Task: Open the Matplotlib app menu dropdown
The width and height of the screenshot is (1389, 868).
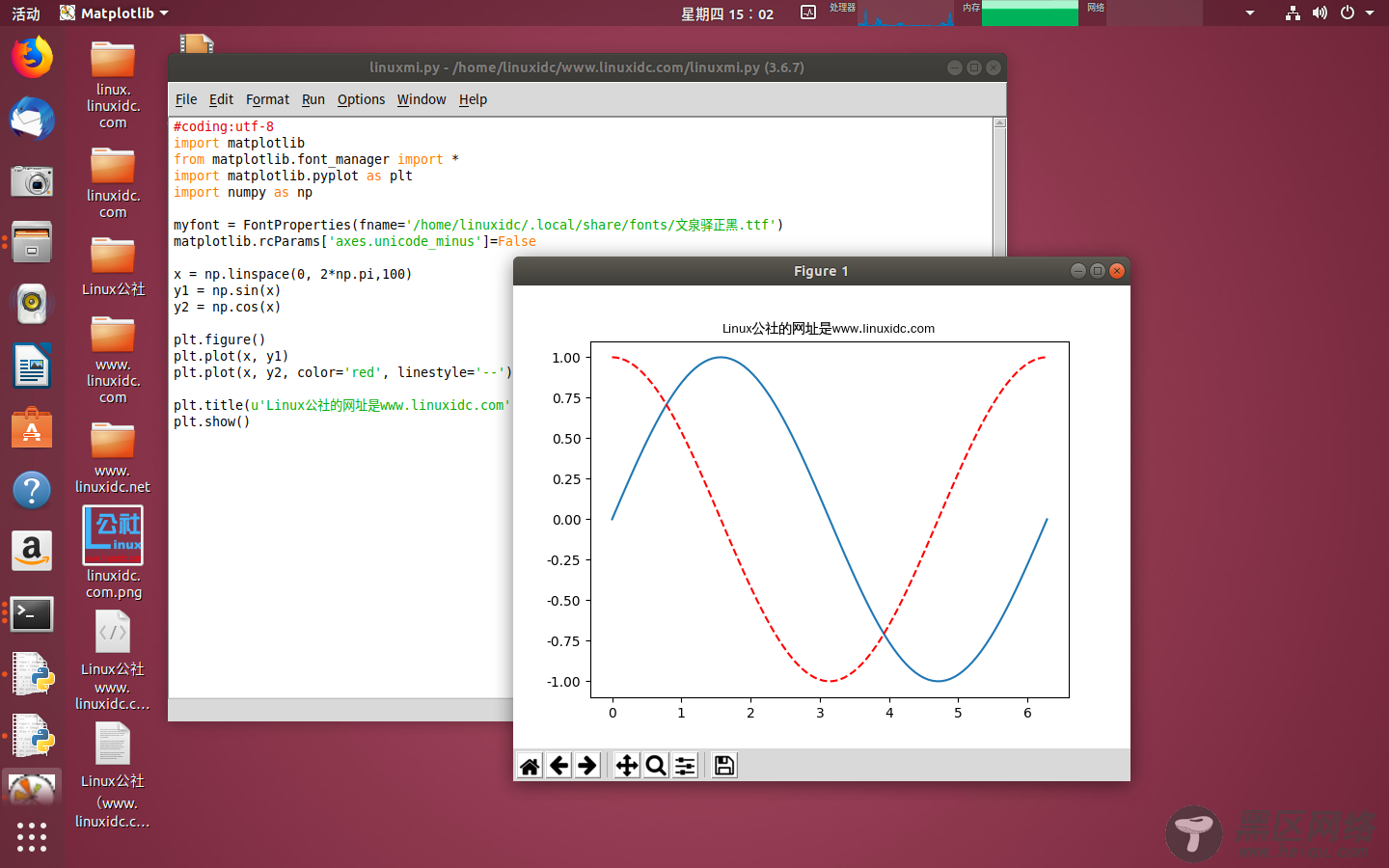Action: [x=114, y=13]
